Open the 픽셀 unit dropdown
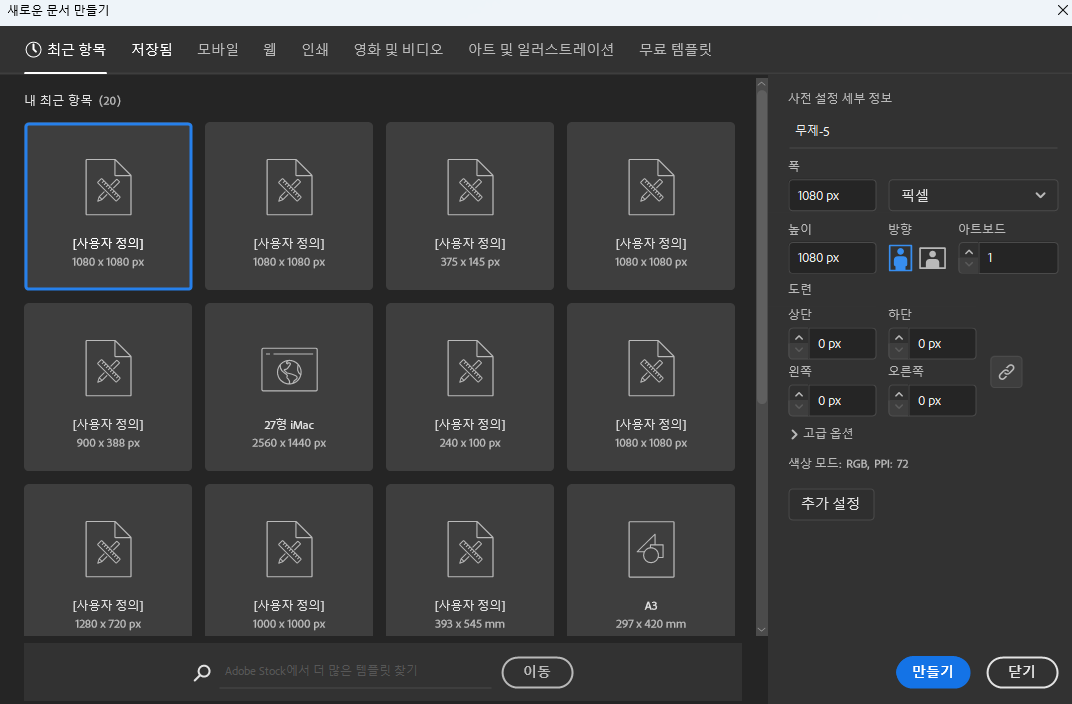1072x704 pixels. coord(973,195)
